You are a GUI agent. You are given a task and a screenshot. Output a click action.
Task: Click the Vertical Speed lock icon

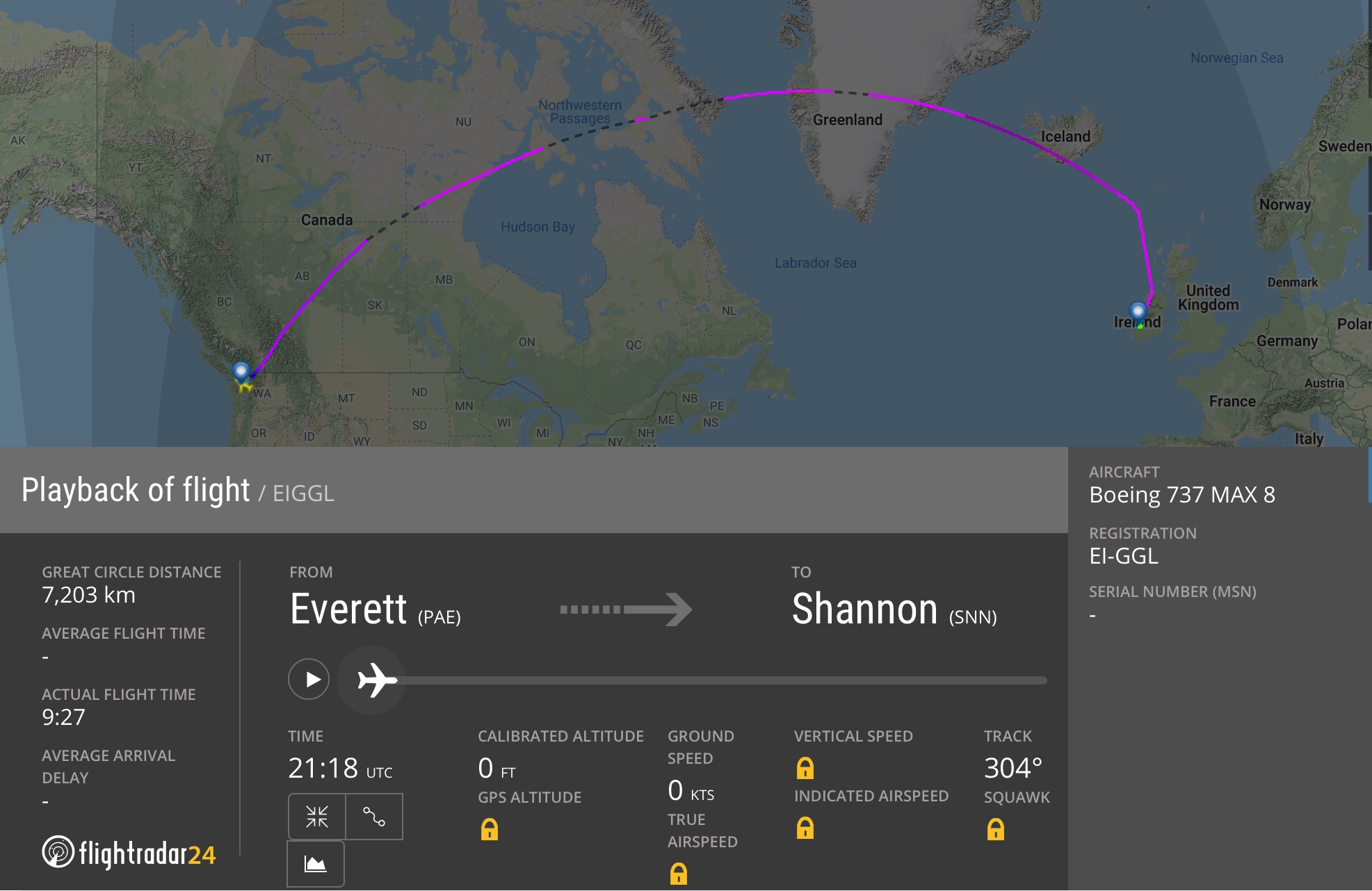(805, 768)
